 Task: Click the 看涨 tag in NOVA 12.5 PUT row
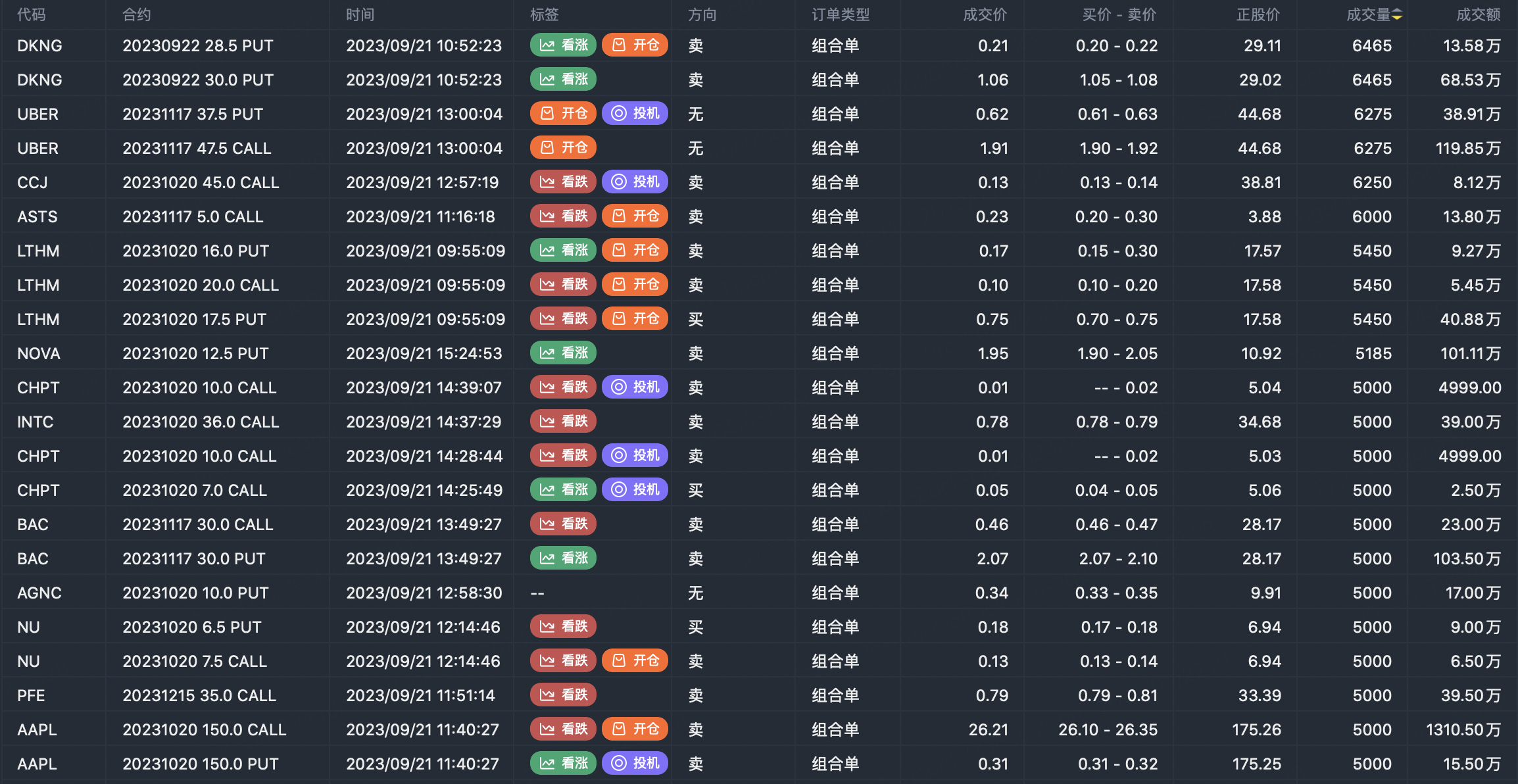[564, 353]
